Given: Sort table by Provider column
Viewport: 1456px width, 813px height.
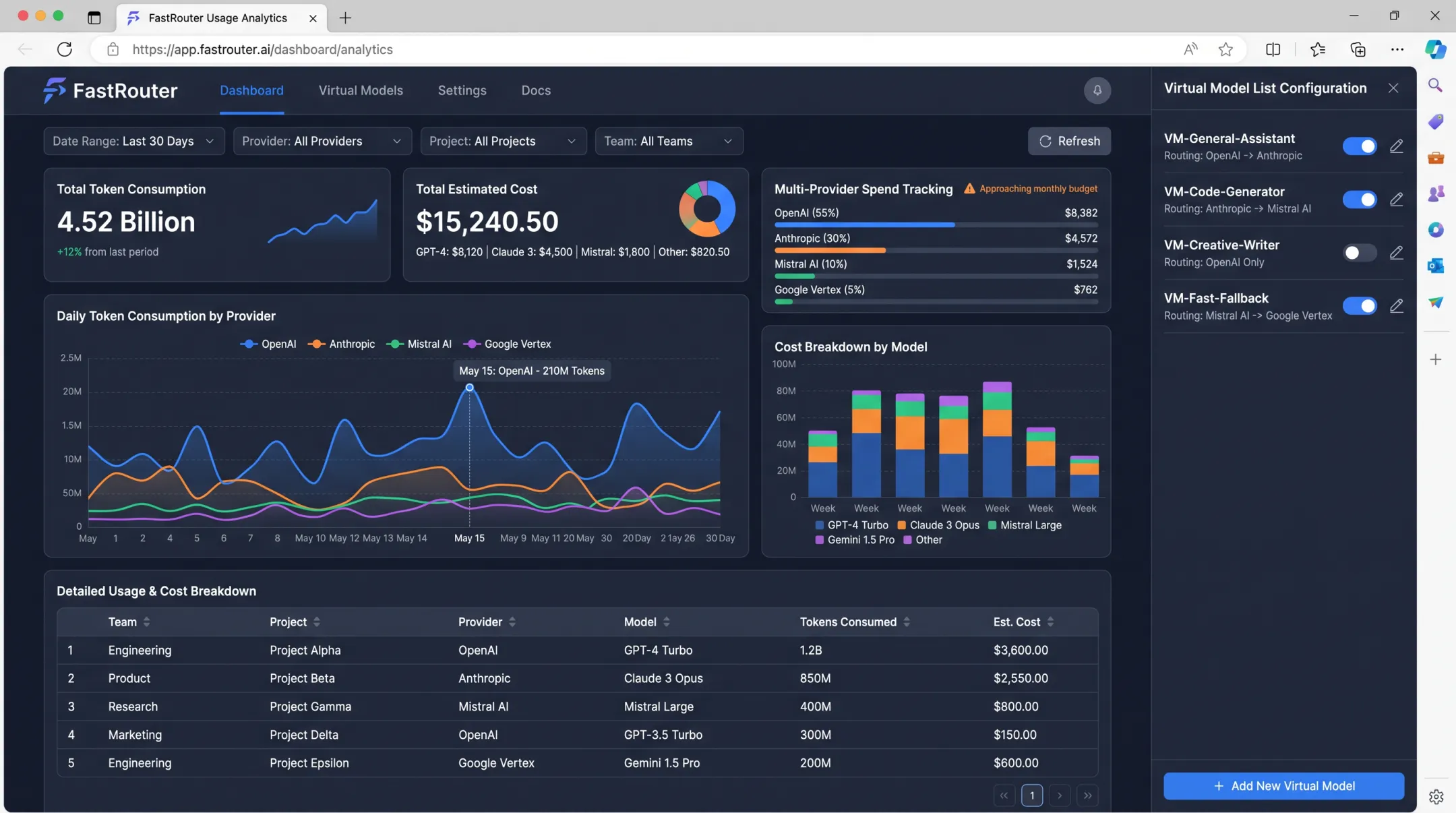Looking at the screenshot, I should pos(487,622).
